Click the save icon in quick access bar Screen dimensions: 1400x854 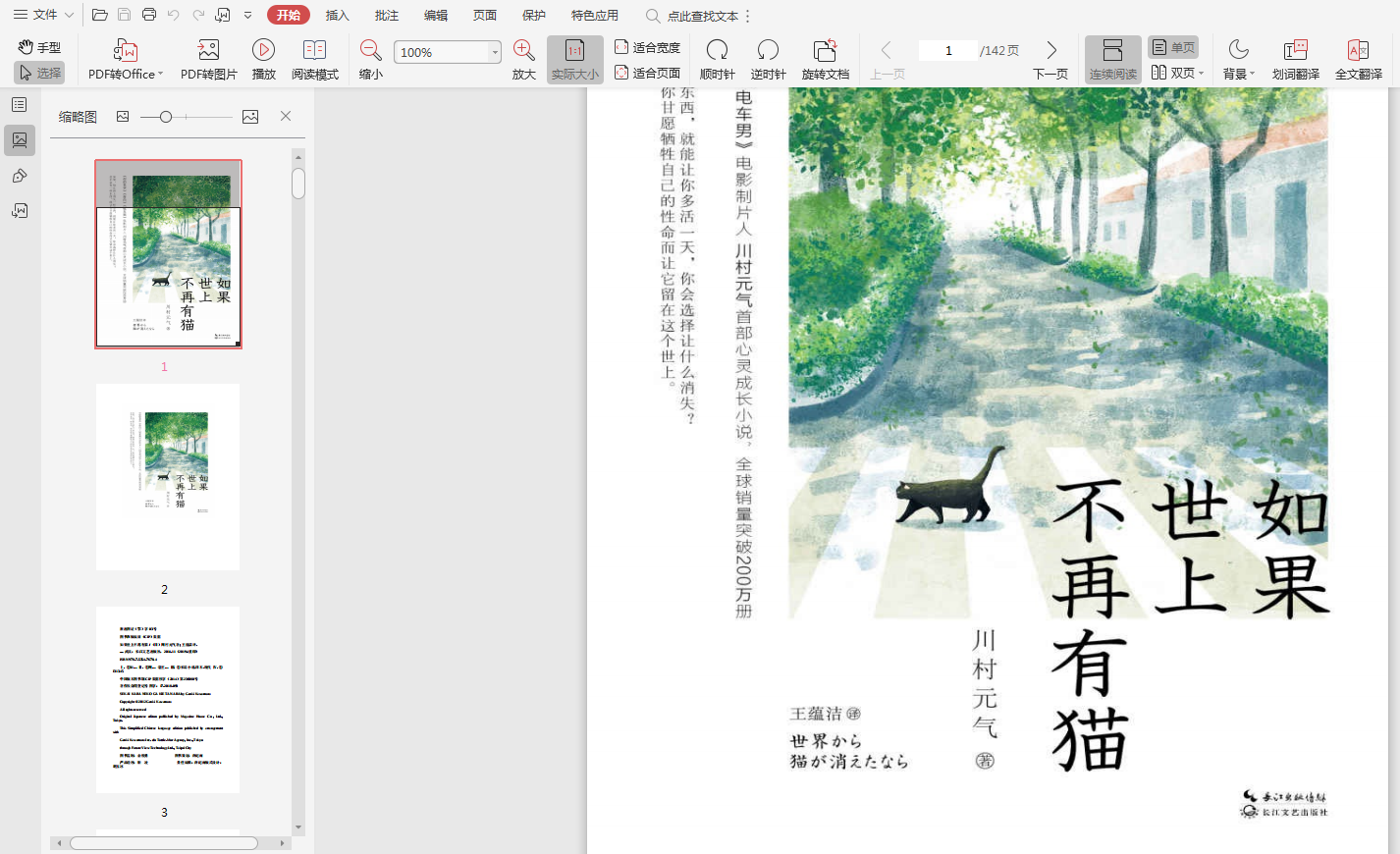(124, 15)
